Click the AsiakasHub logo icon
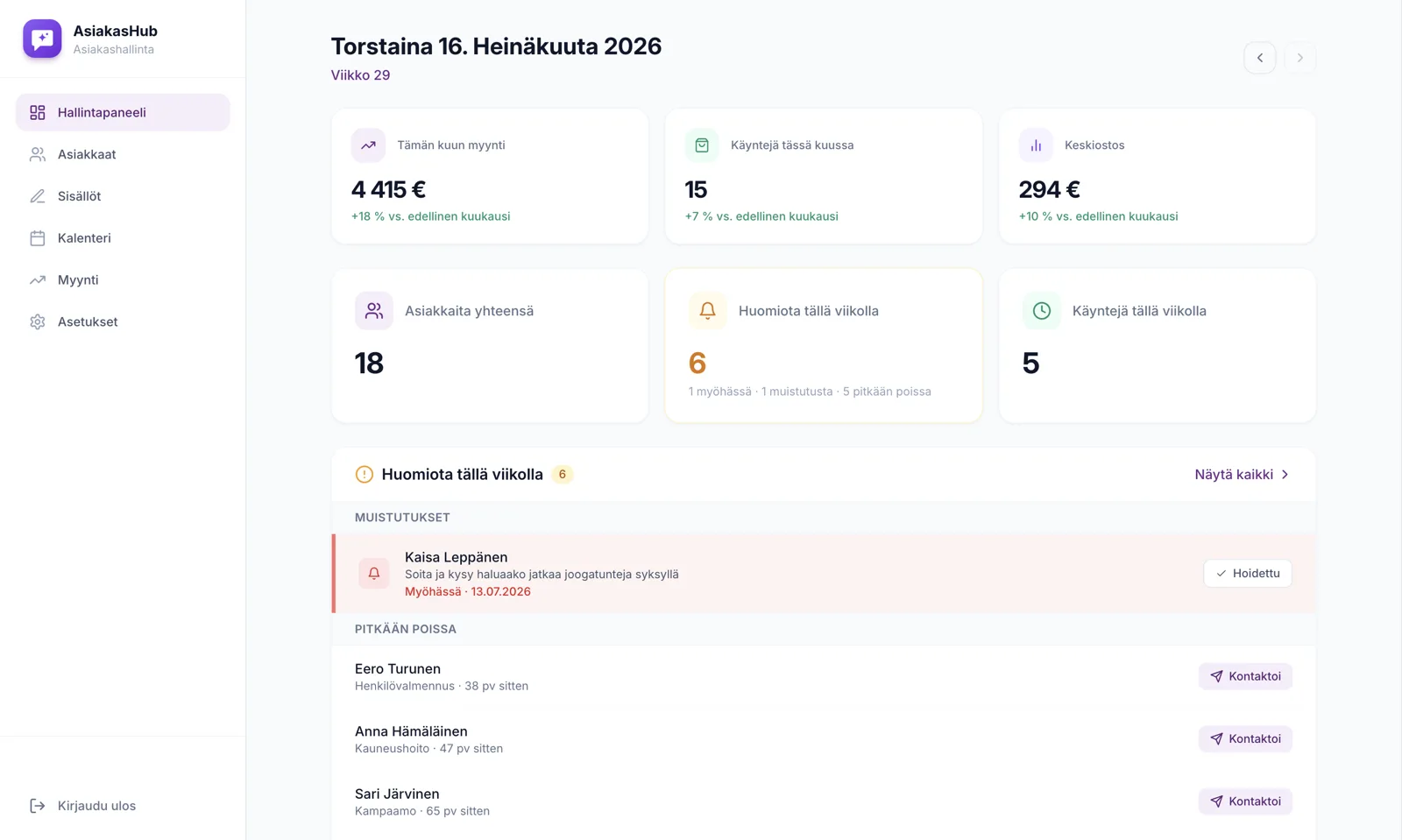1402x840 pixels. click(42, 39)
